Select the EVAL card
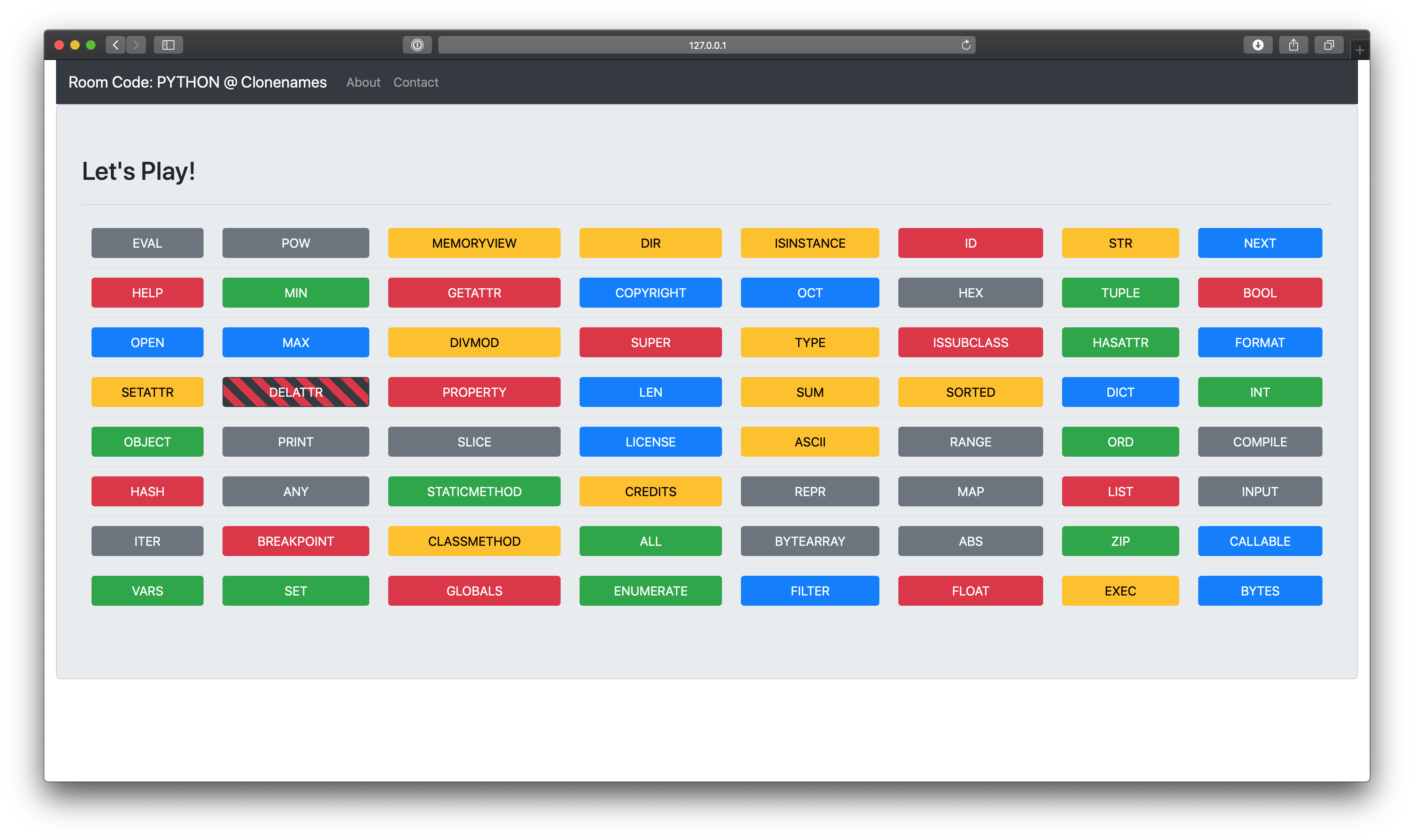 click(147, 243)
